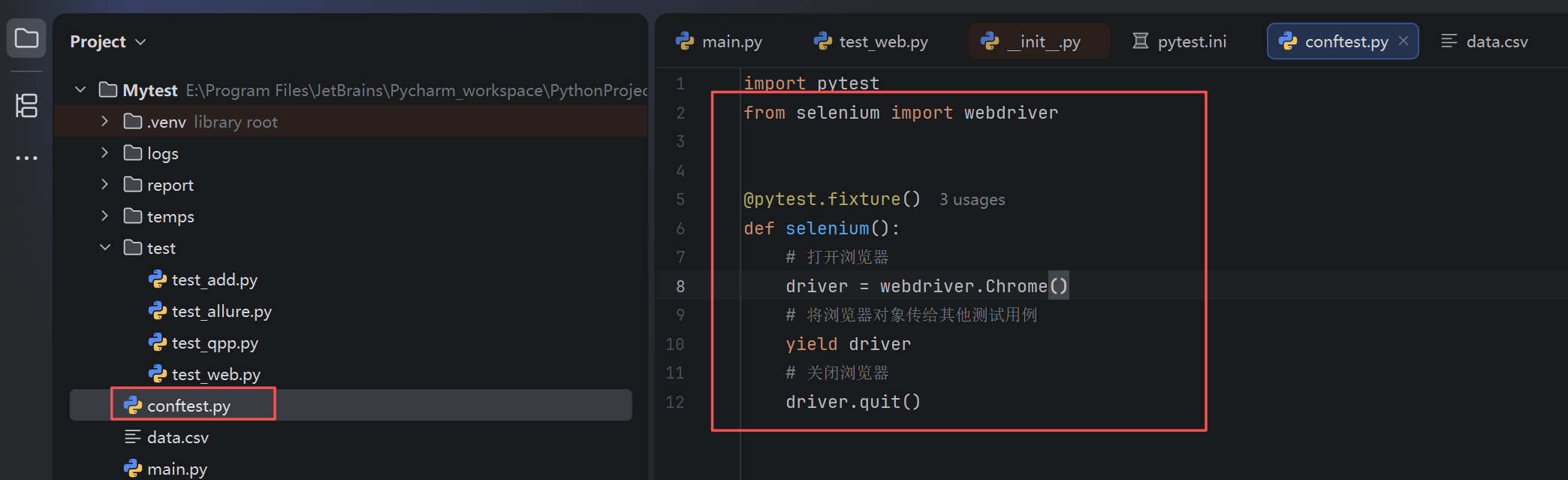
Task: Click the data.csv tab file icon
Action: 1449,41
